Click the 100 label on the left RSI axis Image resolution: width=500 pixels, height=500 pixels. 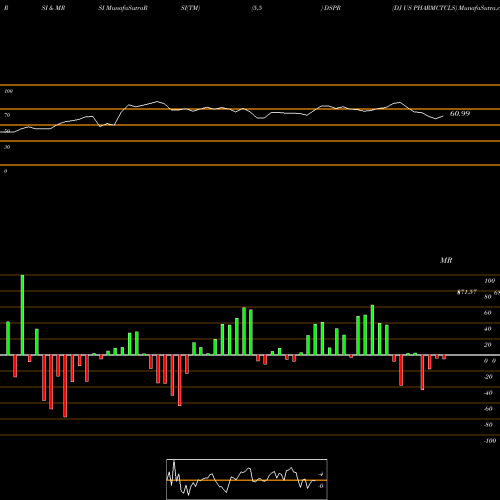[x=8, y=91]
